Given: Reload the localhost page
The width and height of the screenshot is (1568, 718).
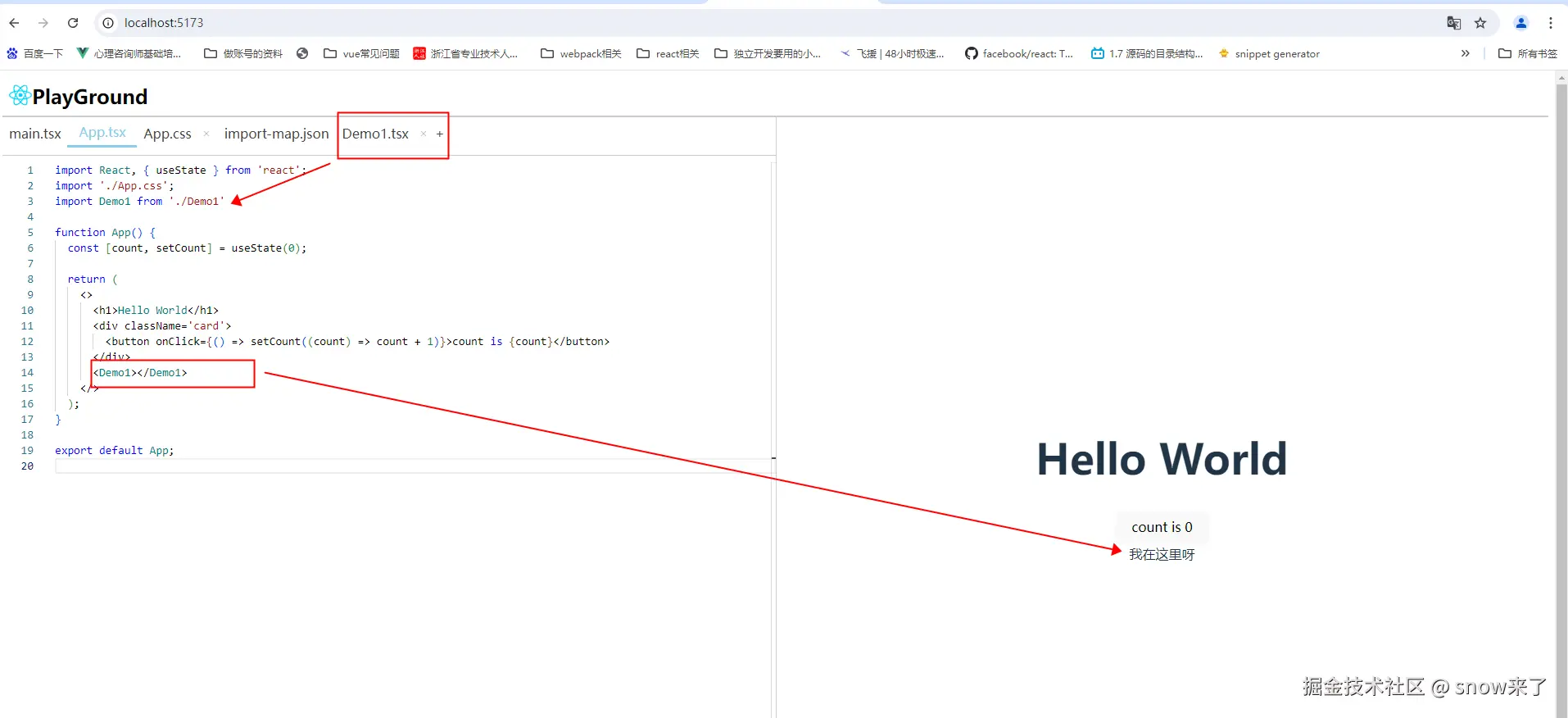Looking at the screenshot, I should pos(73,23).
